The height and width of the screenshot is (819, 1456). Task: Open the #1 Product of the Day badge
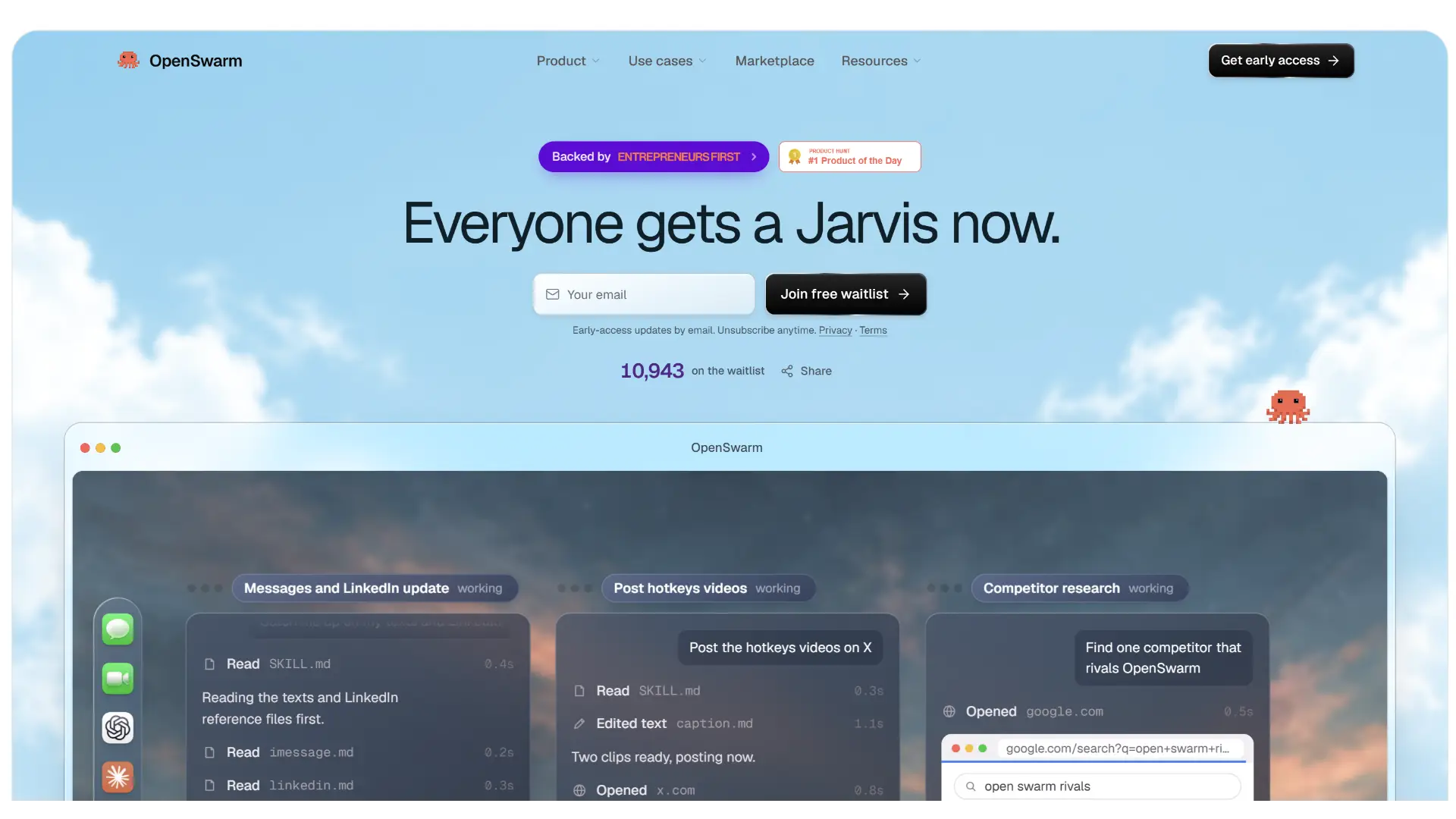click(x=849, y=157)
